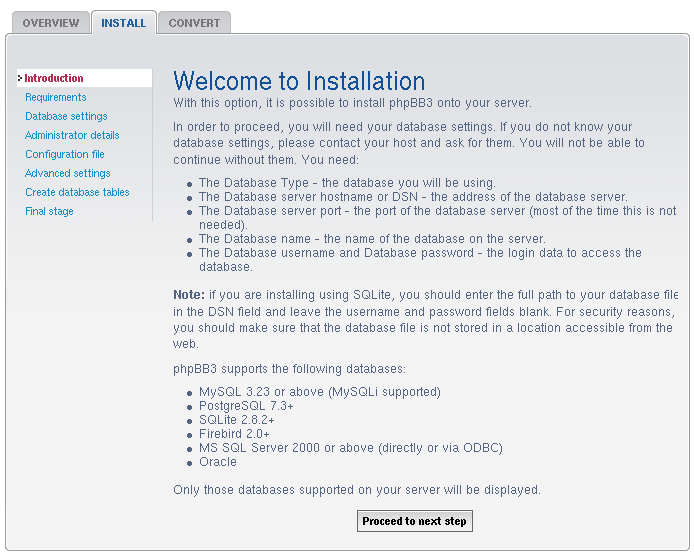Switch to the Overview tab

point(50,23)
